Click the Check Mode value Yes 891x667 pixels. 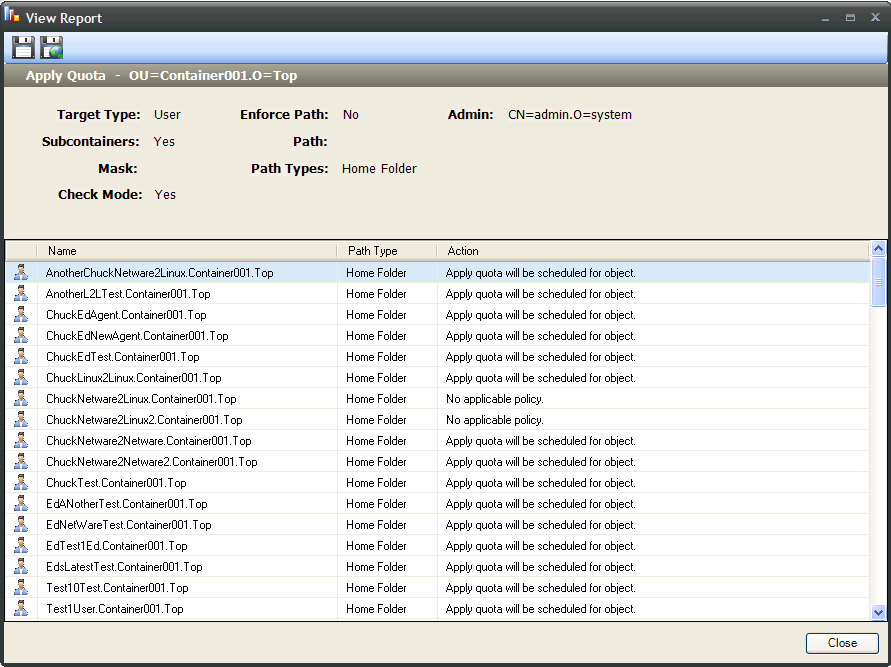(165, 194)
